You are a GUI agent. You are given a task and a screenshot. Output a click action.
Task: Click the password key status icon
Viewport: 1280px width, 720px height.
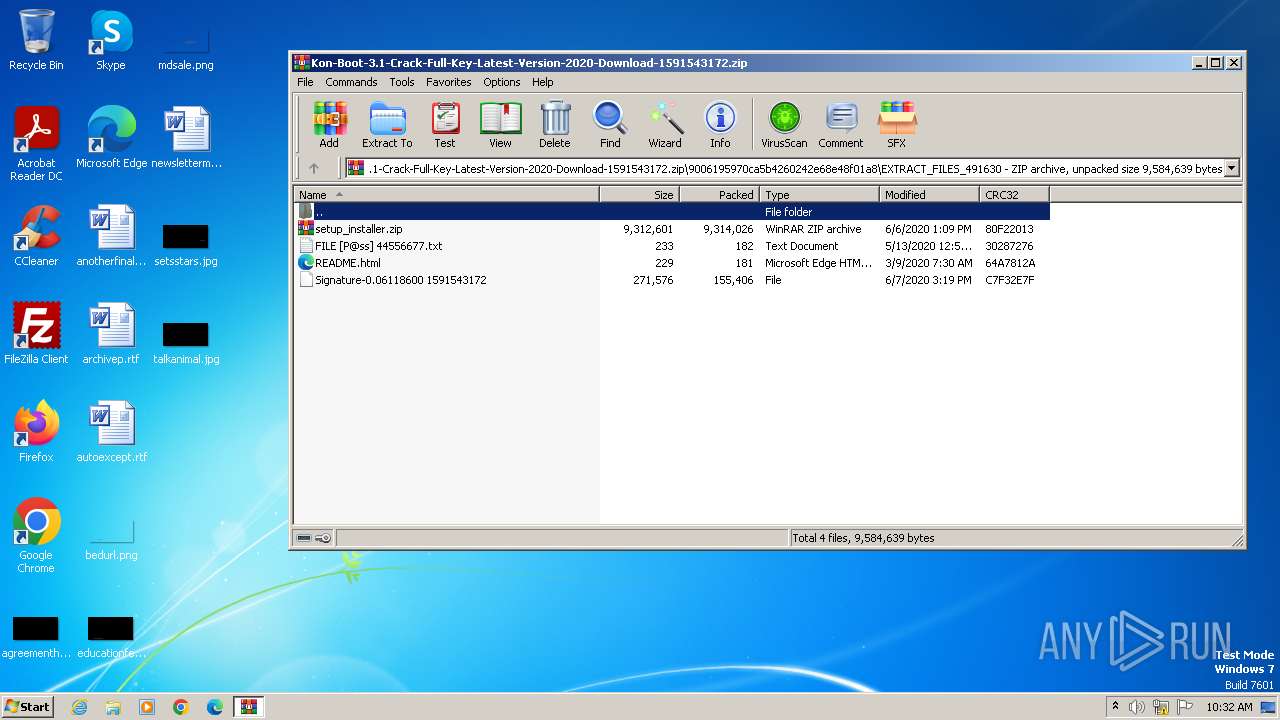coord(323,538)
